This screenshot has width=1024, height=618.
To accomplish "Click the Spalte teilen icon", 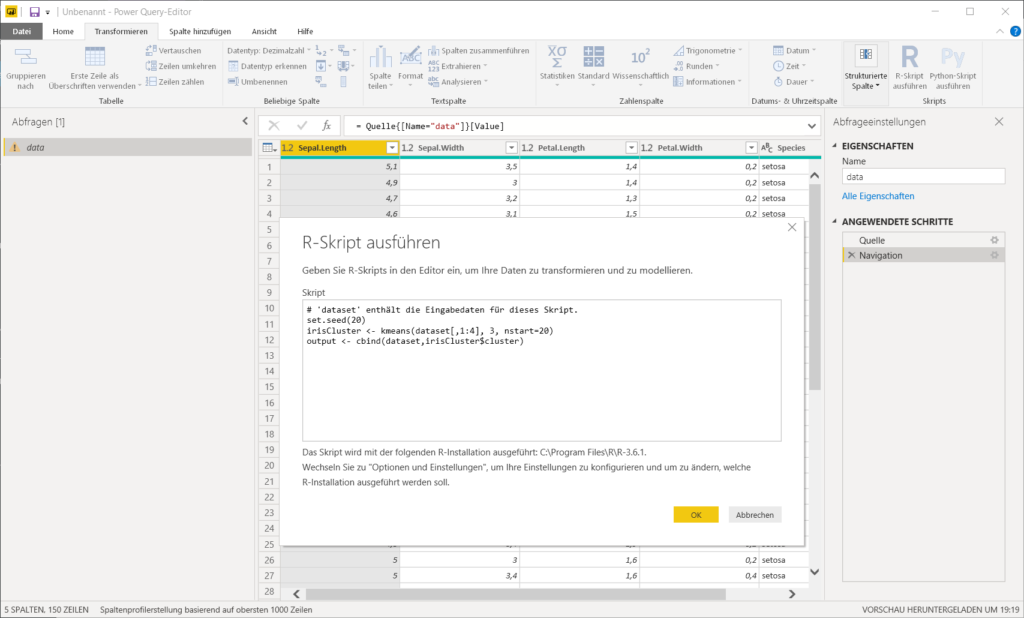I will point(380,57).
